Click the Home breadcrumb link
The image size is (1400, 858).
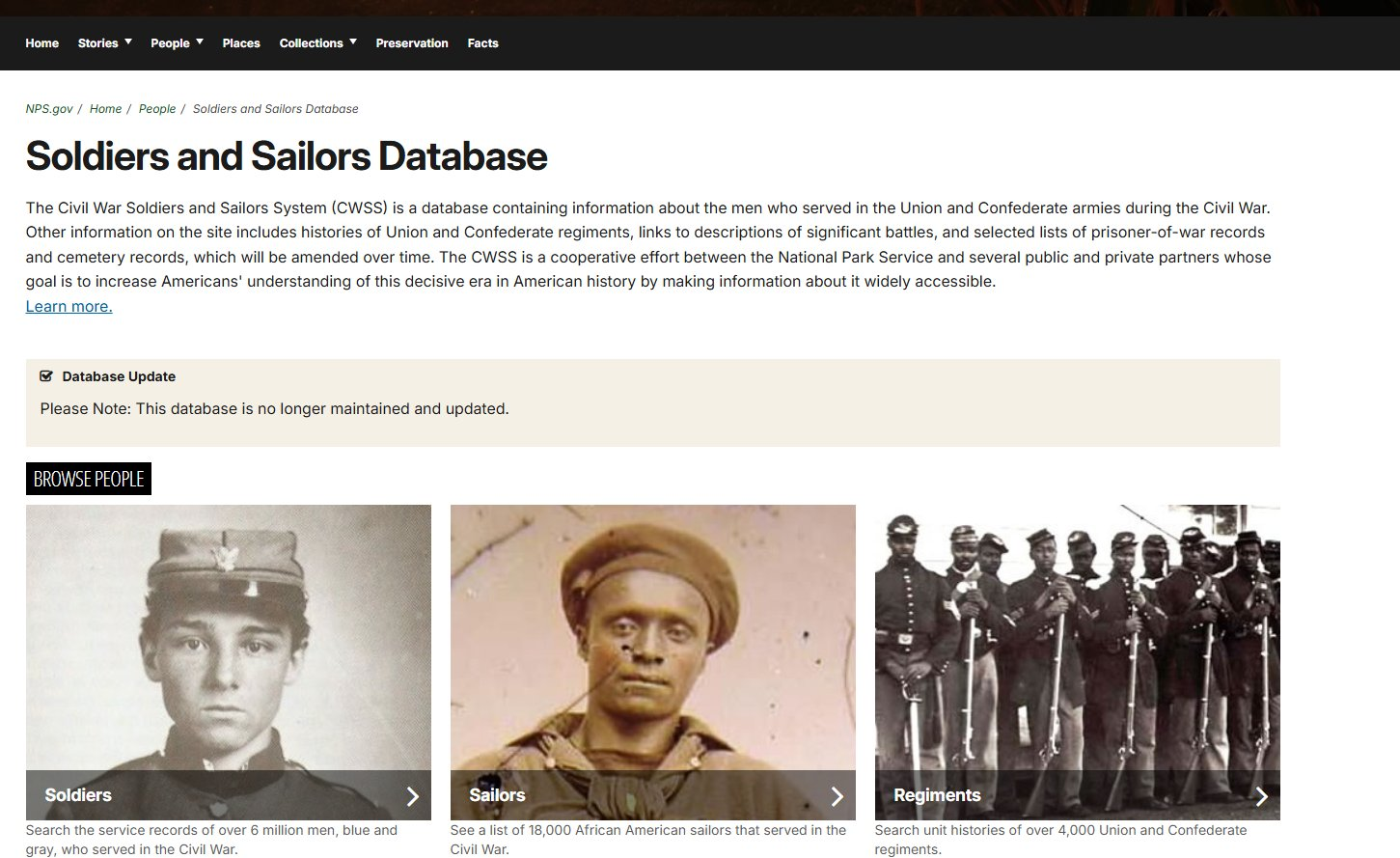105,109
